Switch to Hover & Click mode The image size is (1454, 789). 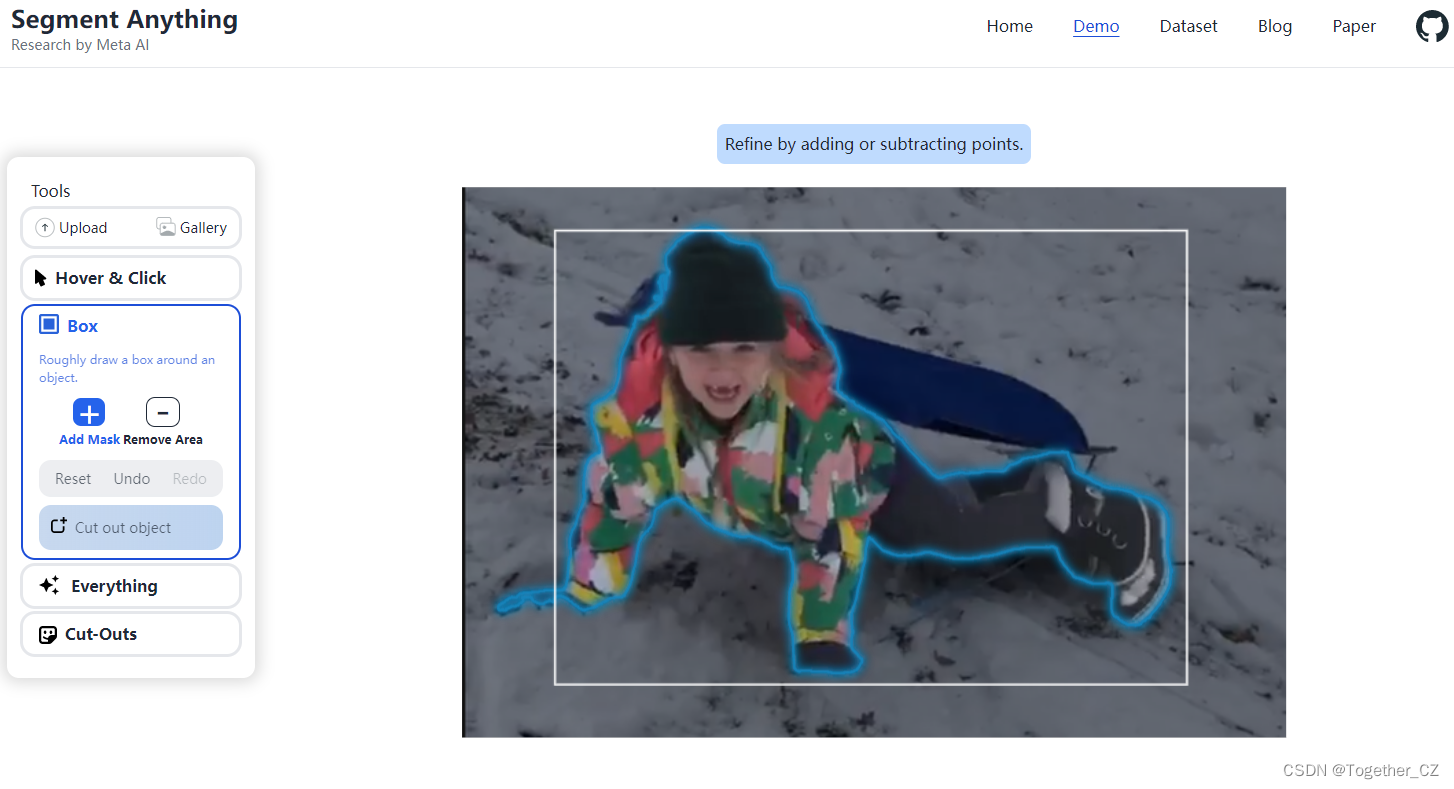click(x=131, y=278)
